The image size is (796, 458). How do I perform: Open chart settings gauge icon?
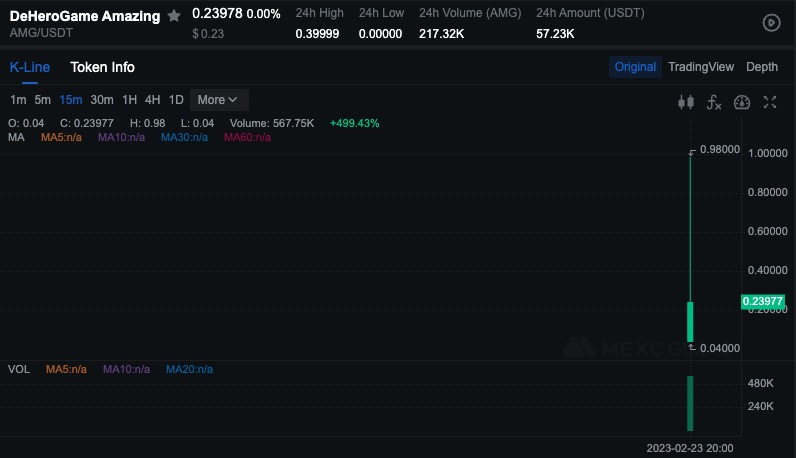coord(742,103)
